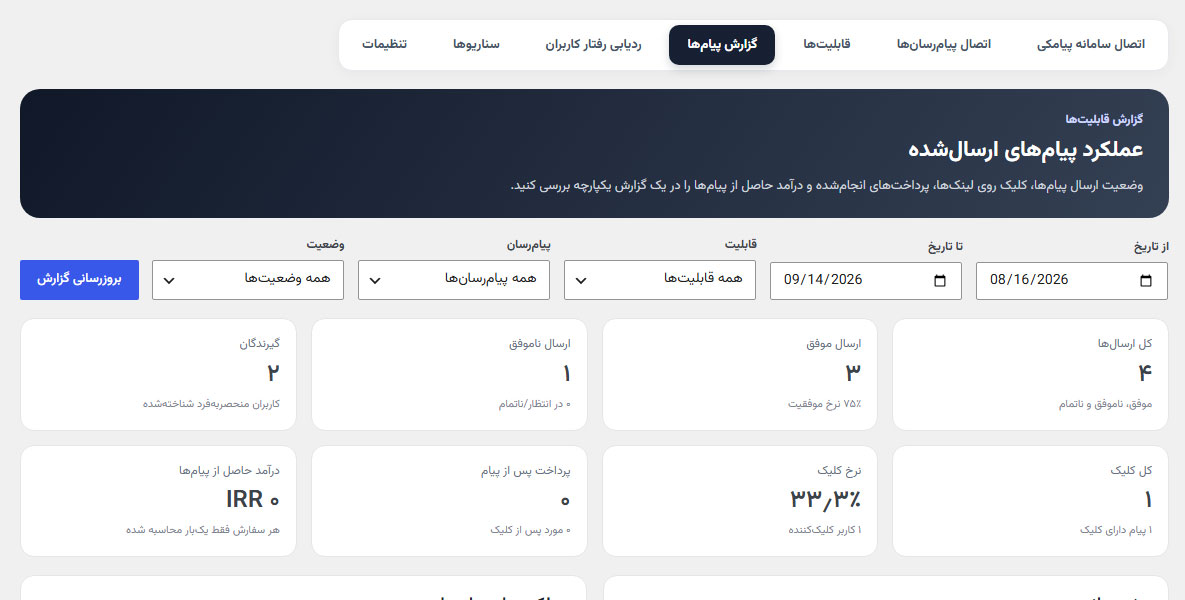Go to the ردیابی رفتار کاربران tab

593,44
